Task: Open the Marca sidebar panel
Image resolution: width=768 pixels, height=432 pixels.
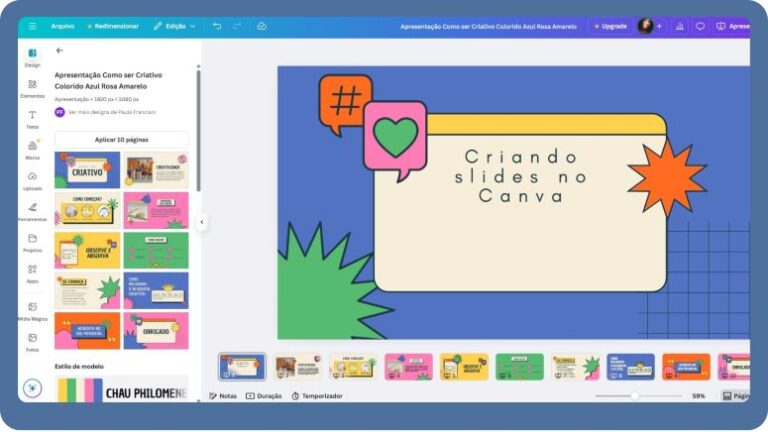Action: 32,150
